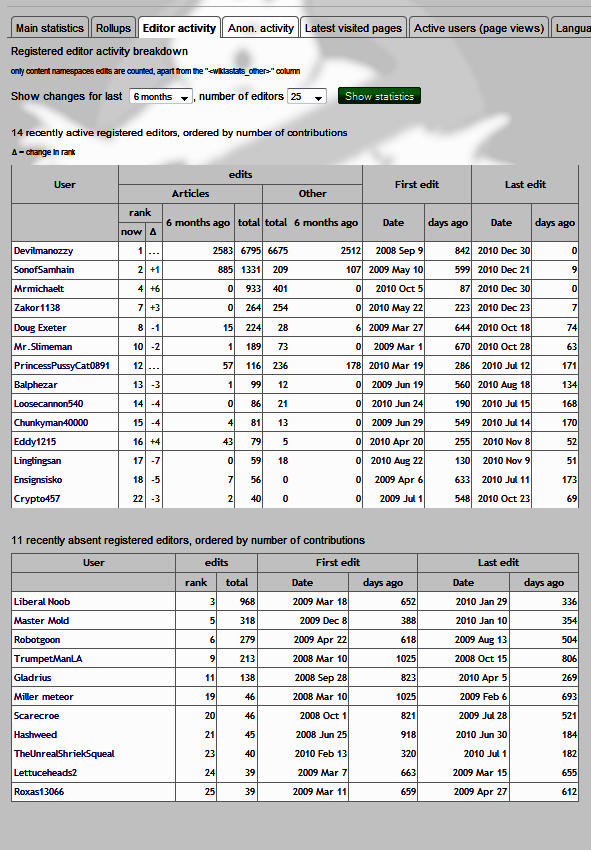This screenshot has width=591, height=850.
Task: Click Eddy1215's rank change +4
Action: click(x=155, y=442)
